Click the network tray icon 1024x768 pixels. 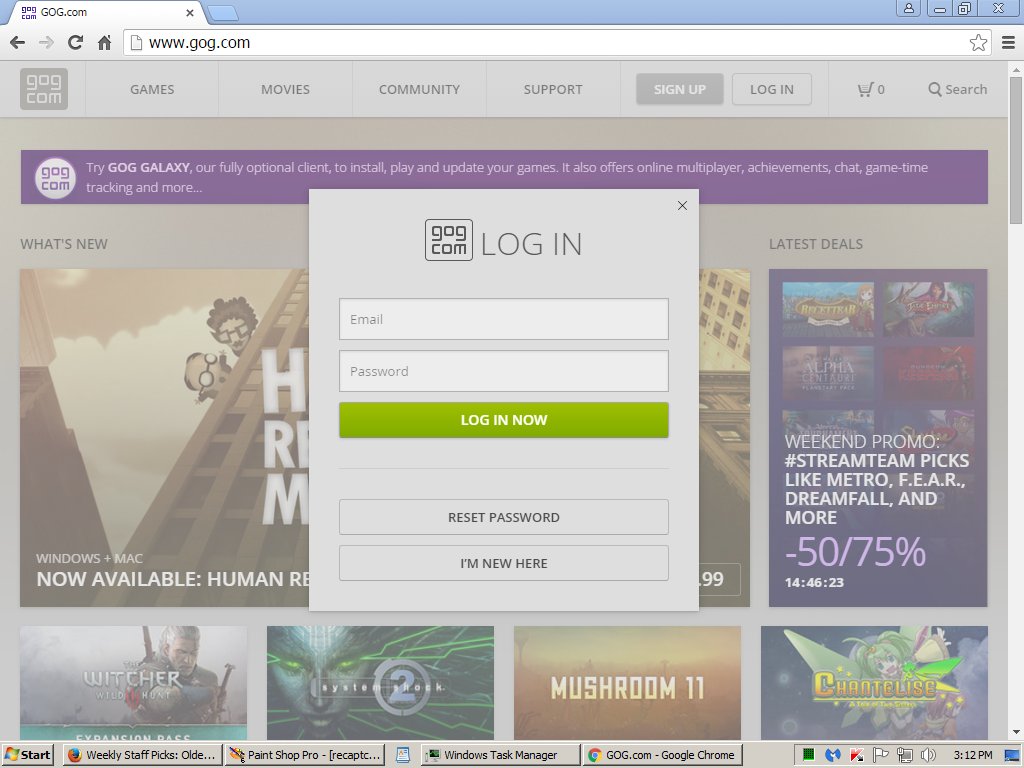[904, 756]
